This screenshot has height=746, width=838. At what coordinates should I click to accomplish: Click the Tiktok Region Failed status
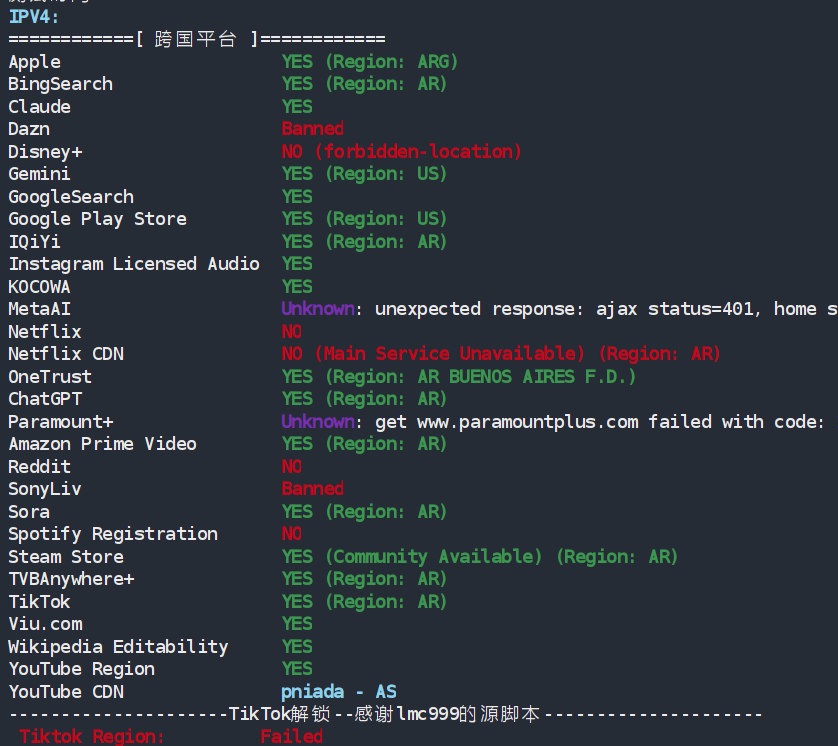[x=291, y=737]
